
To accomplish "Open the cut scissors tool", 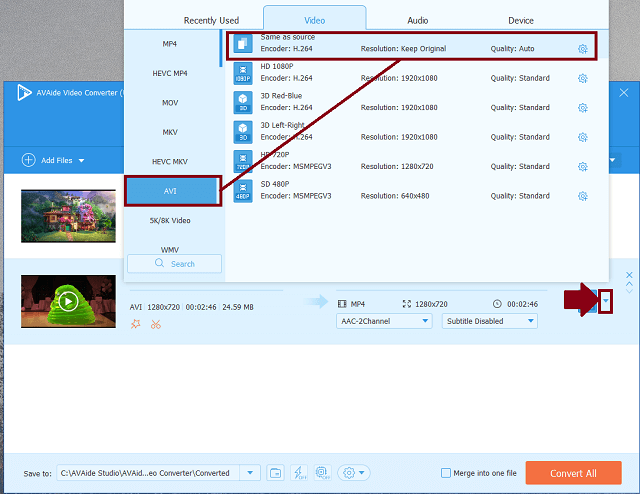I will [156, 325].
